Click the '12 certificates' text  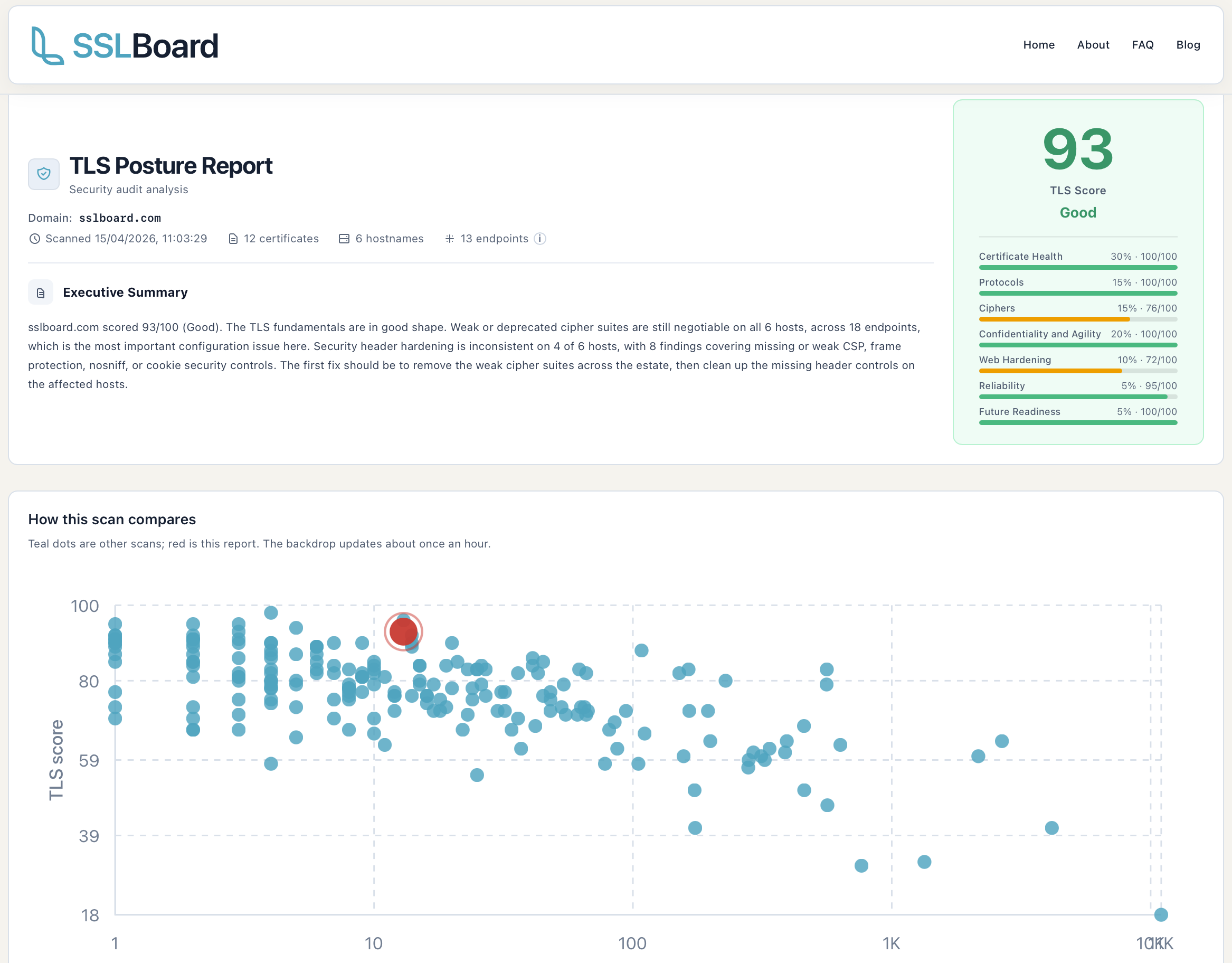[281, 239]
